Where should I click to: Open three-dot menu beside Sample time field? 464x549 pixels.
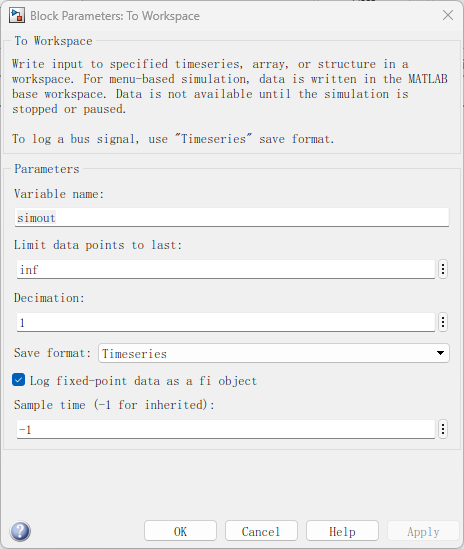click(x=443, y=429)
